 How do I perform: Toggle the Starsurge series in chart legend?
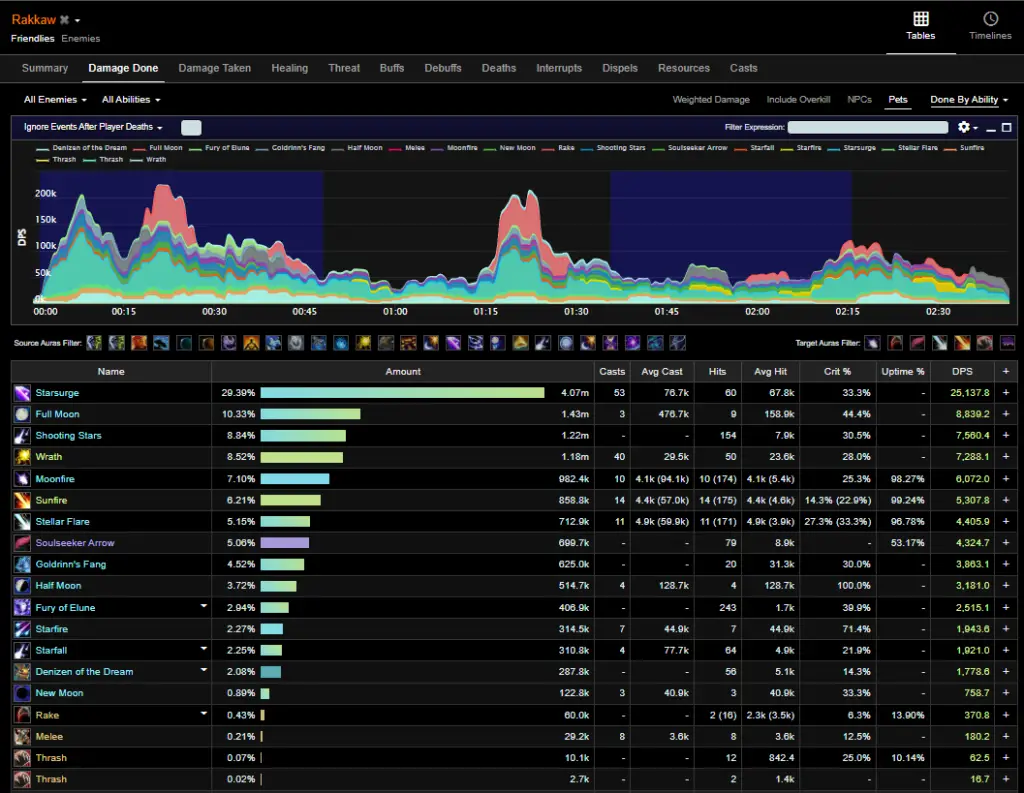pos(852,148)
